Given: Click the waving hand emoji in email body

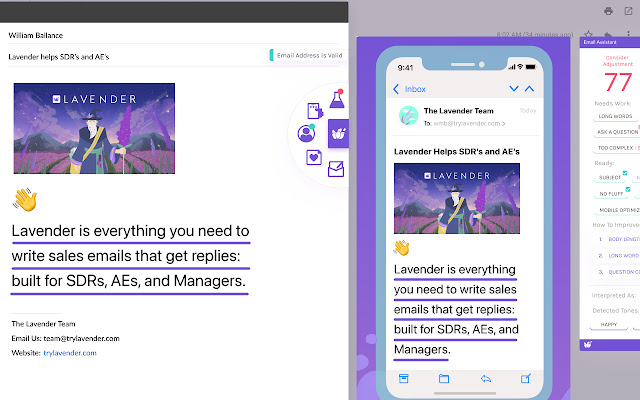Looking at the screenshot, I should pyautogui.click(x=25, y=200).
